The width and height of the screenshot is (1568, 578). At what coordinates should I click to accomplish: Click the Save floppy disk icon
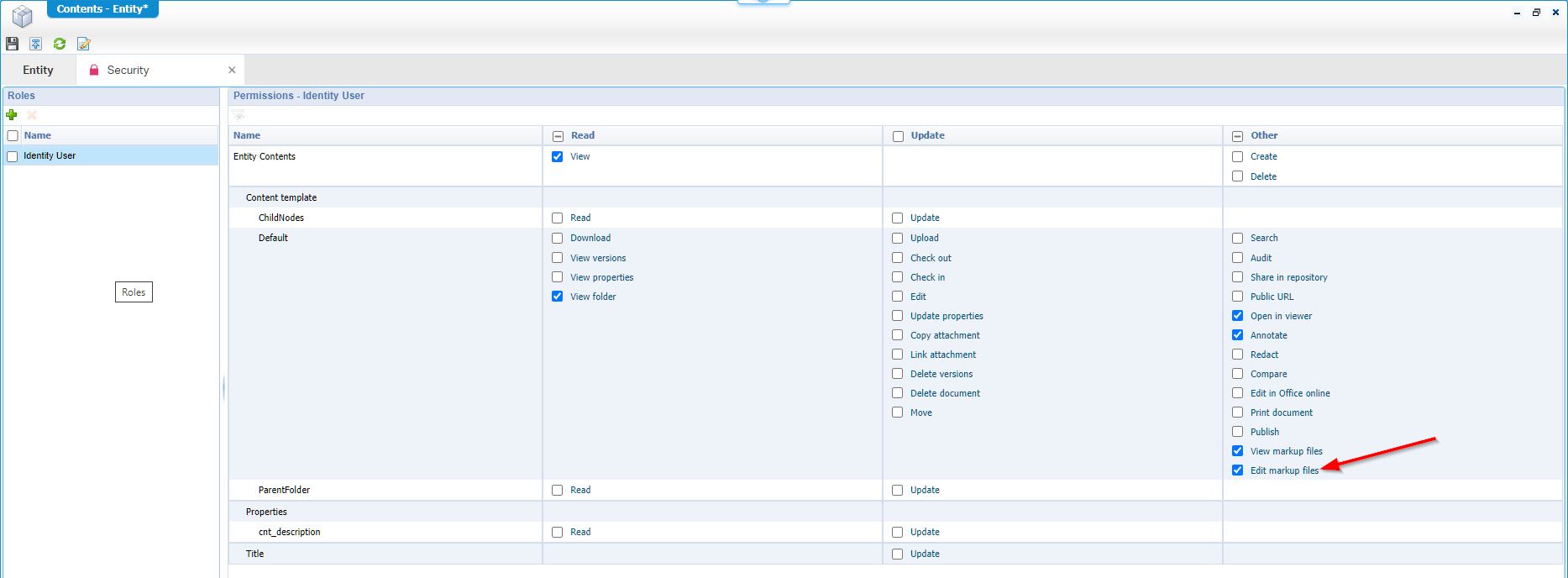pos(12,44)
